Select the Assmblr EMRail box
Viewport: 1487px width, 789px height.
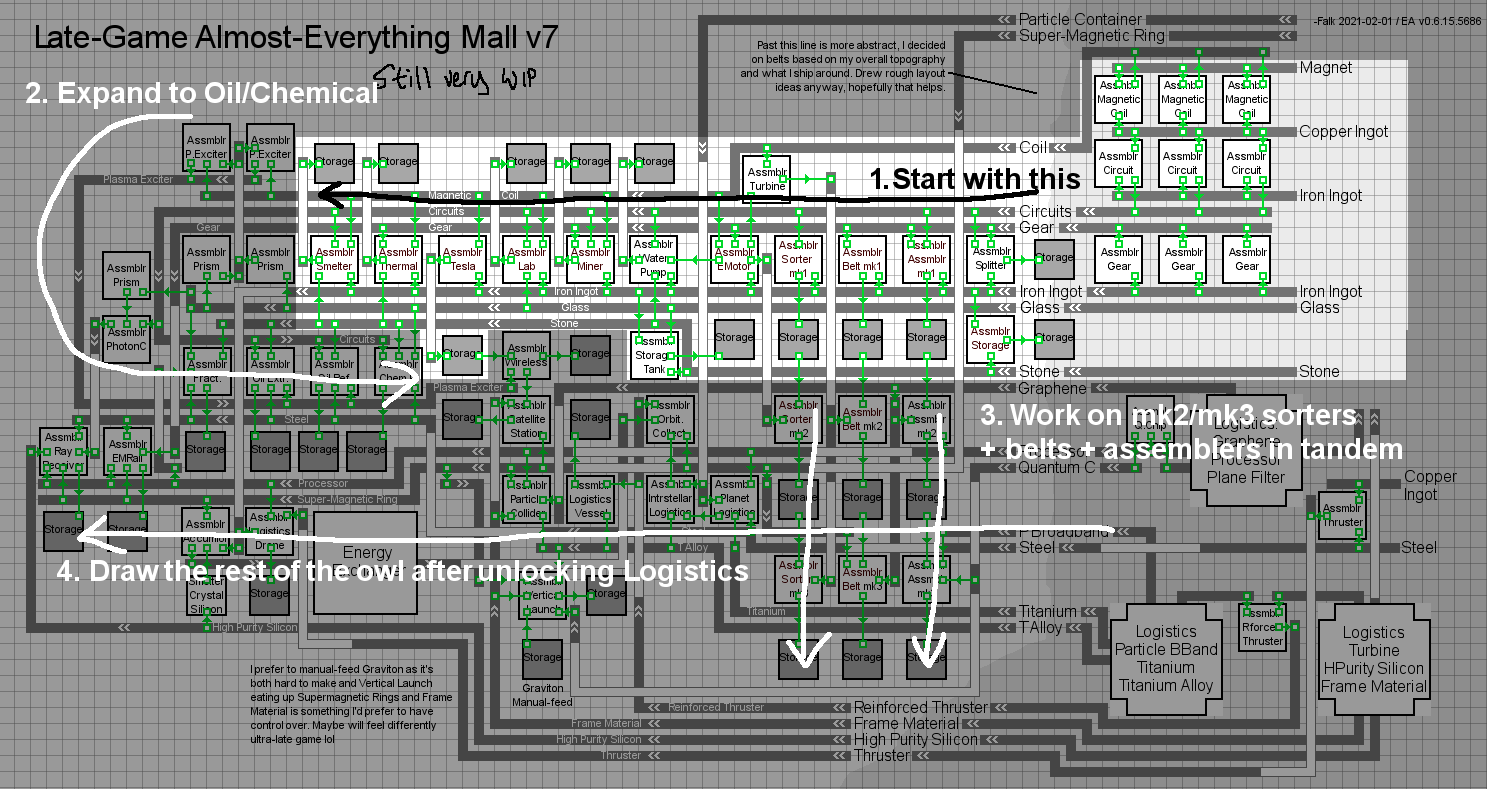128,451
